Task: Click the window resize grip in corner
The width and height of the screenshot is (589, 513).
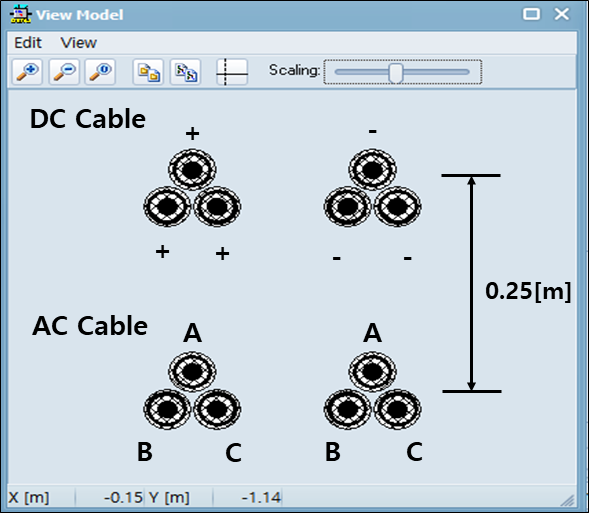Action: tap(568, 500)
